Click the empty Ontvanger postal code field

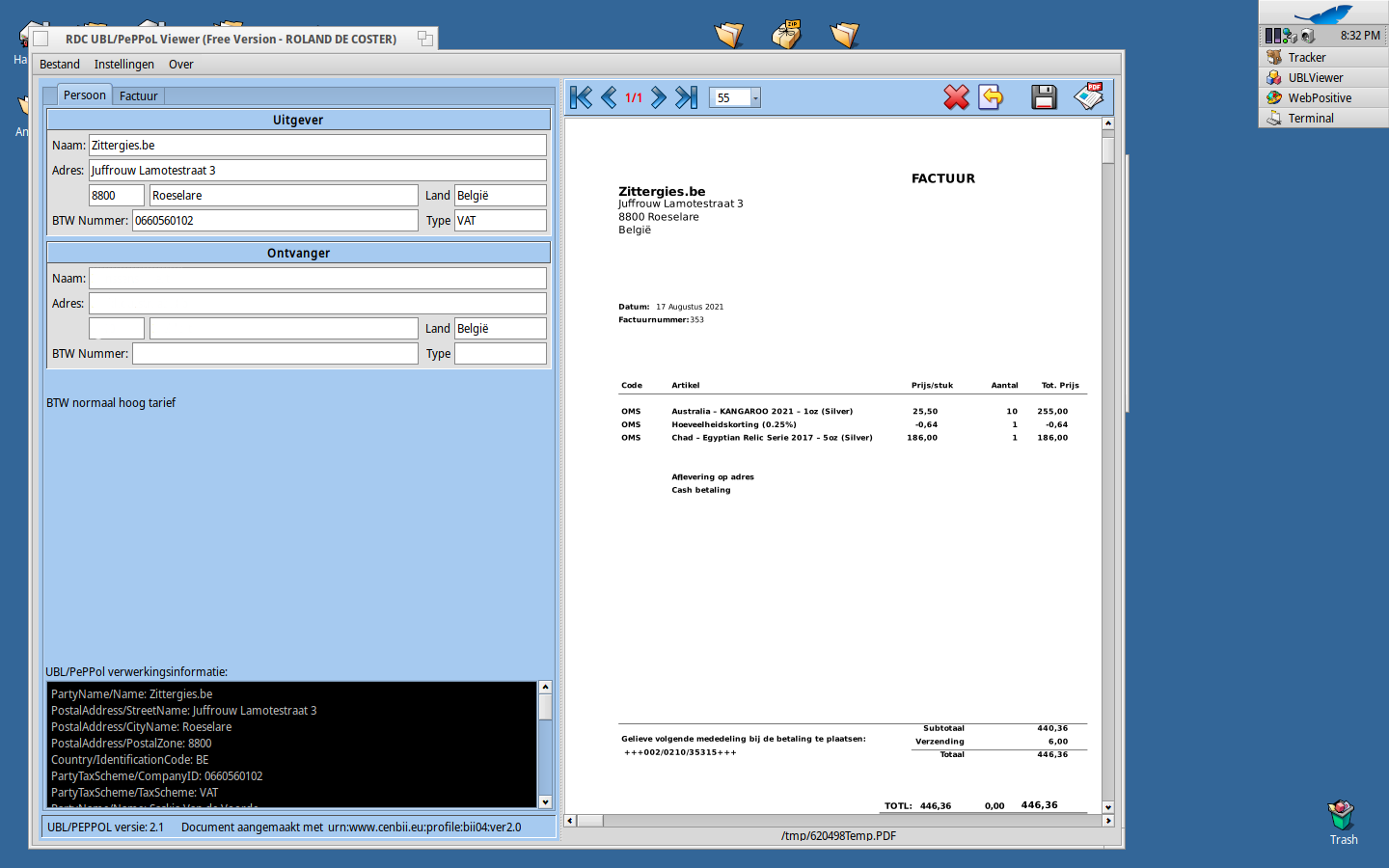point(117,329)
